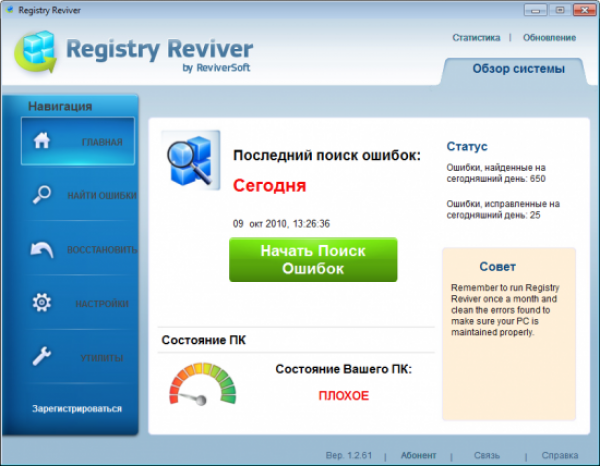Click errors found count 650 text
The height and width of the screenshot is (466, 600).
coord(496,173)
